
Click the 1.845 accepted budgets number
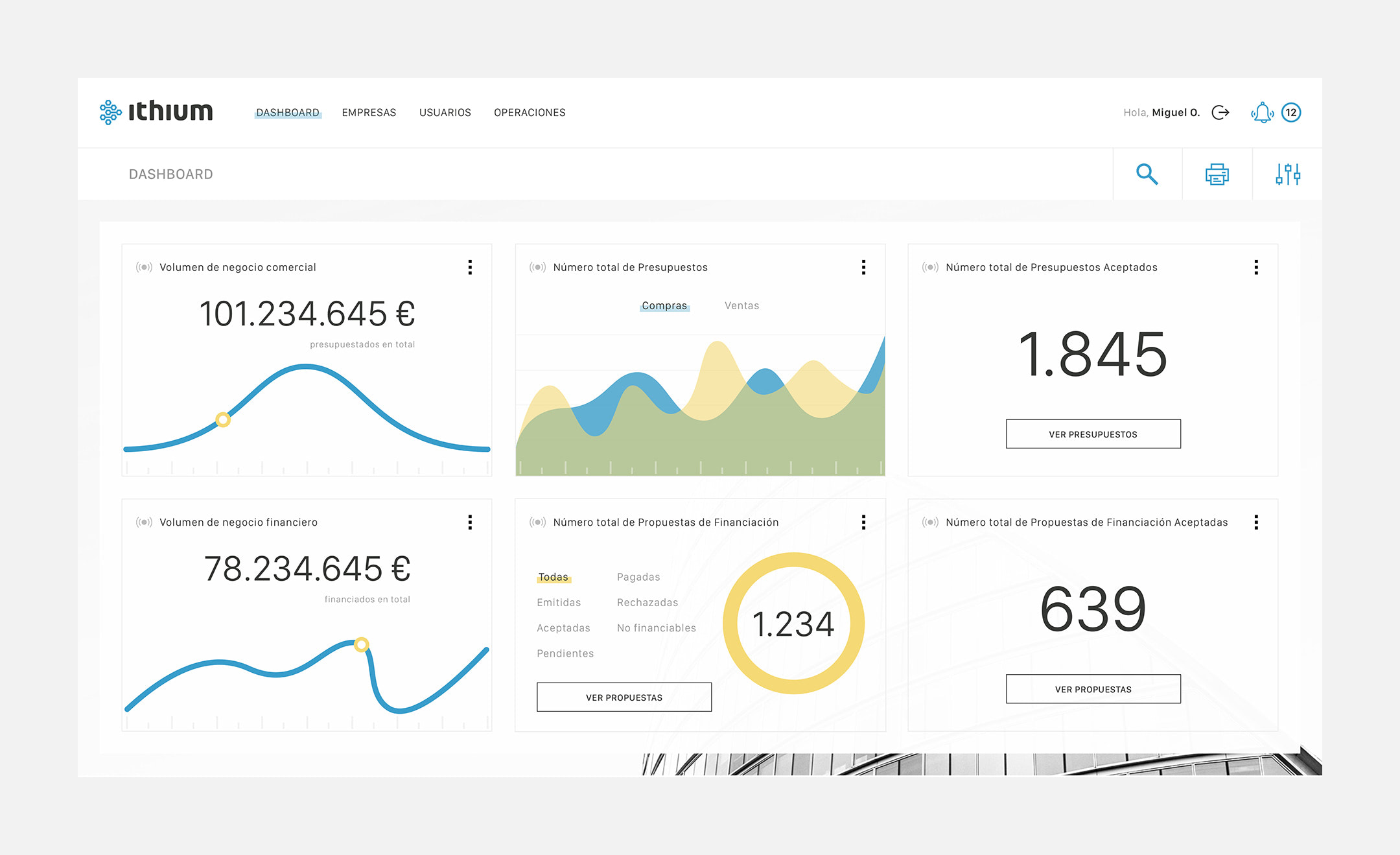(x=1093, y=354)
